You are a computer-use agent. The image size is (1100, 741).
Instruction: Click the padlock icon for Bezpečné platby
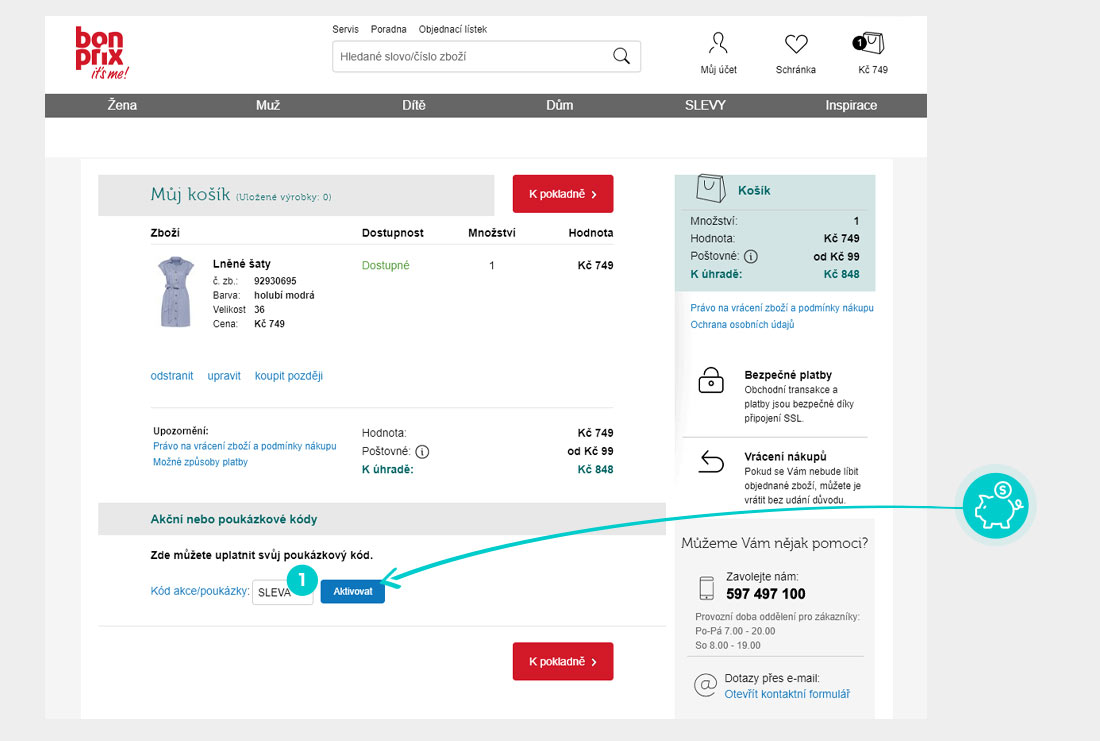point(711,380)
